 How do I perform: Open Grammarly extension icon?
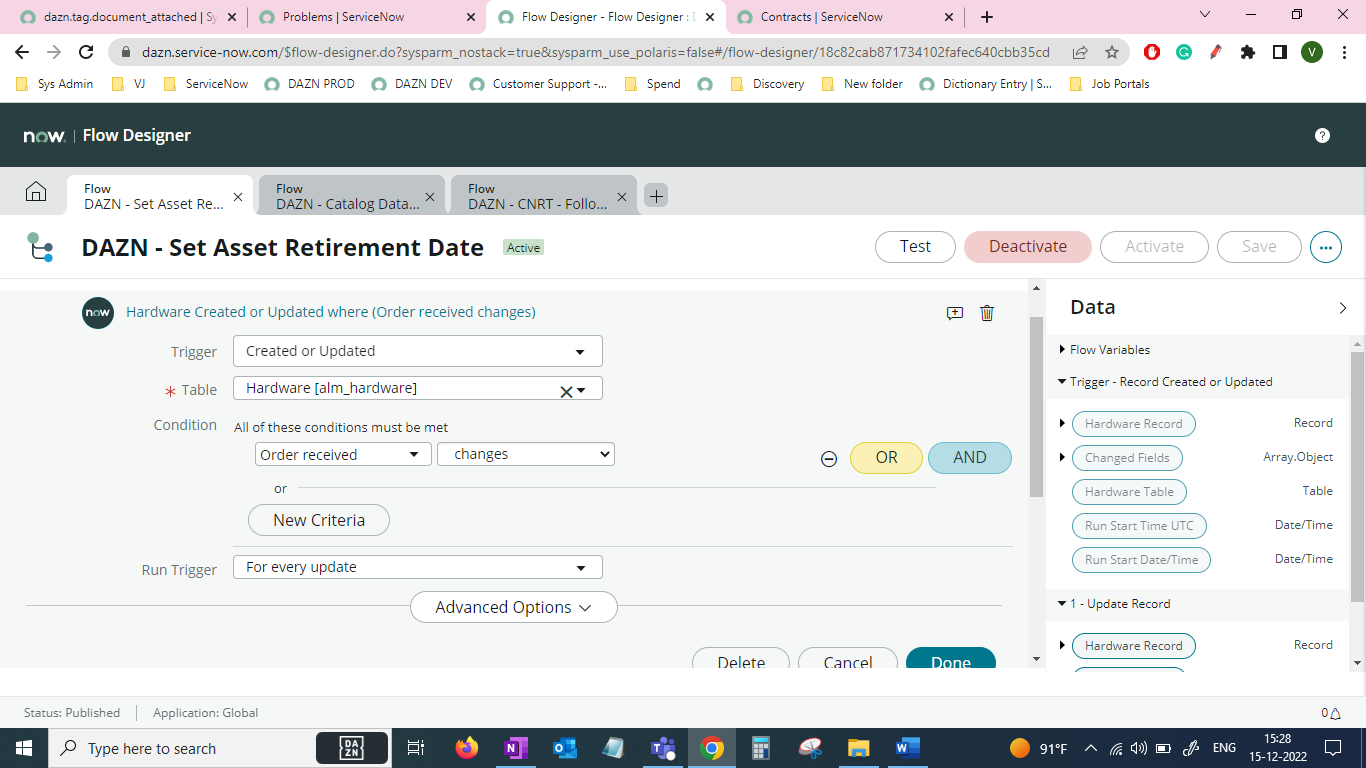point(1184,52)
